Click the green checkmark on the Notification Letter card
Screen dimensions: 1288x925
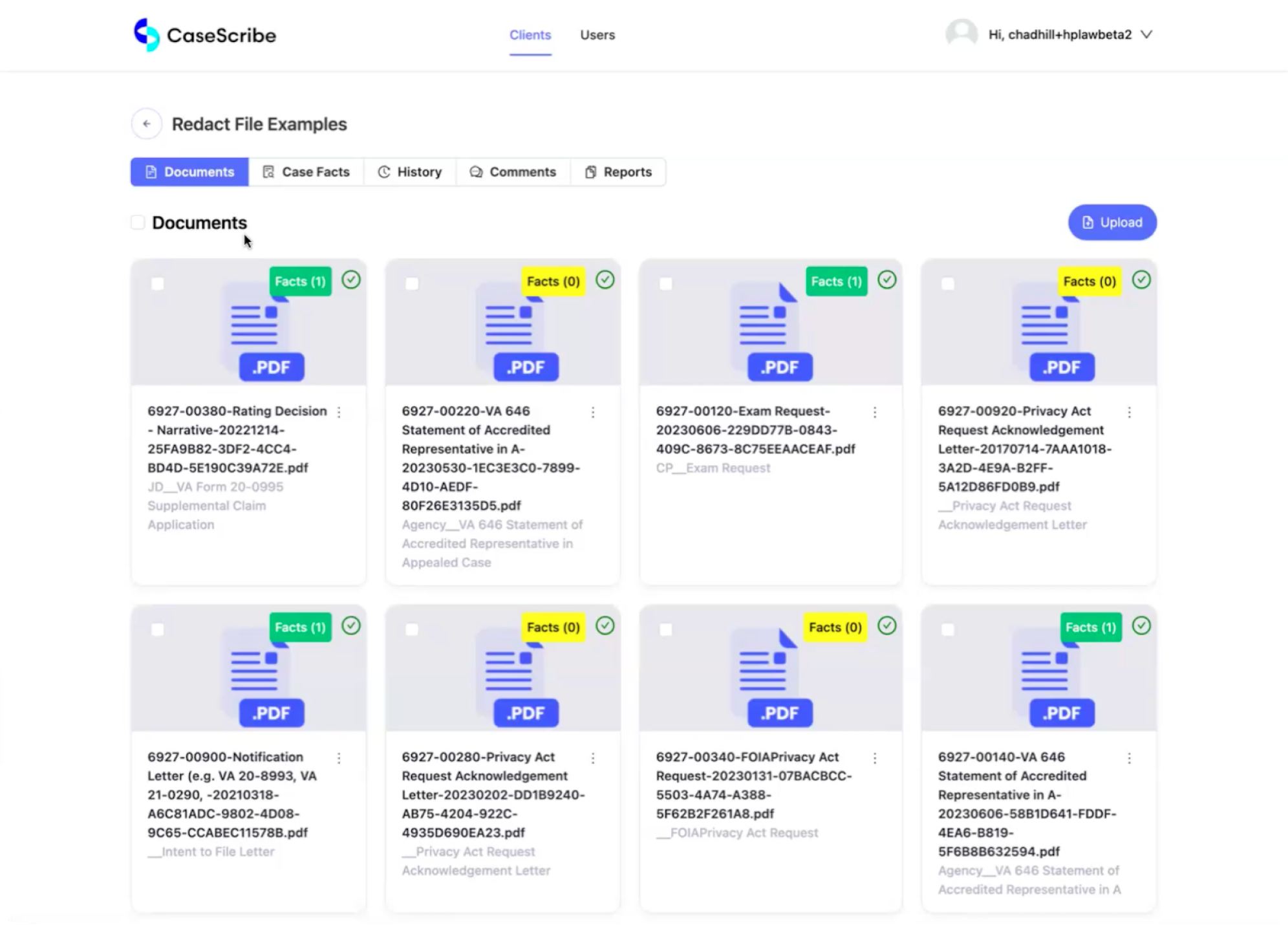[x=351, y=626]
